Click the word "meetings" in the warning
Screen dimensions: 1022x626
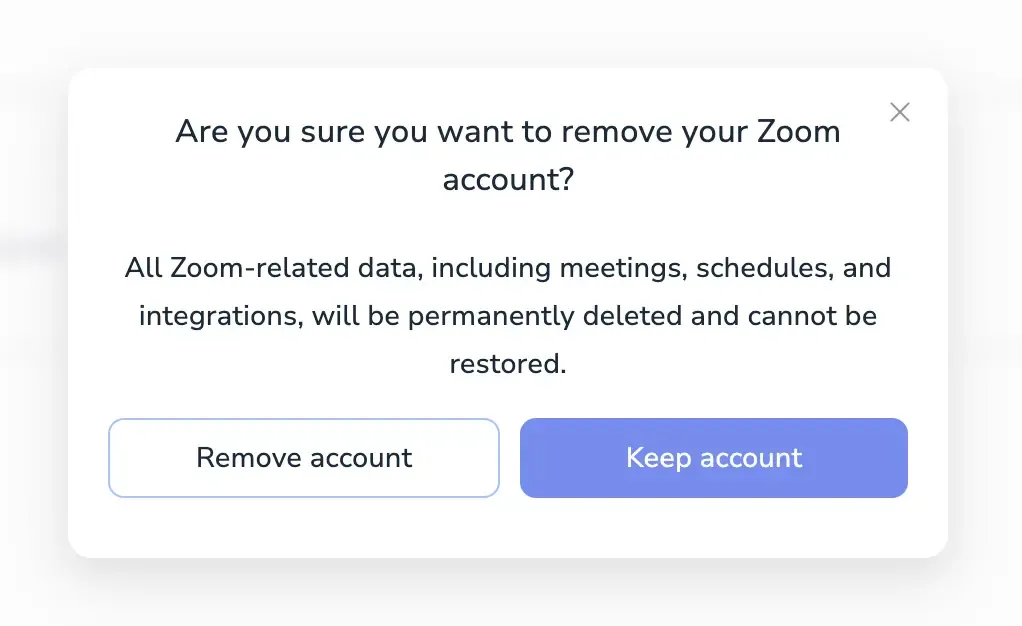click(x=620, y=269)
